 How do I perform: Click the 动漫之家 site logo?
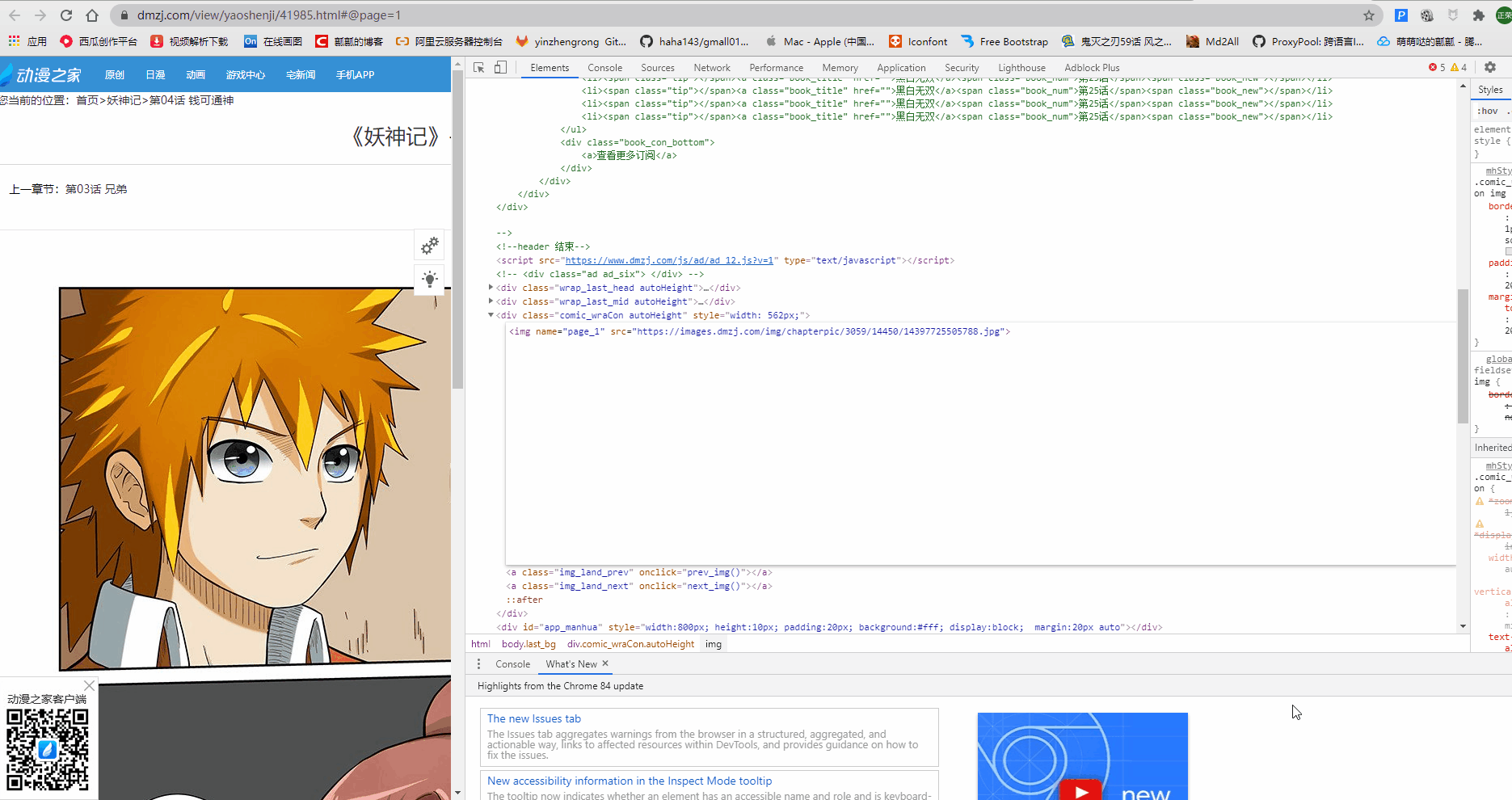pyautogui.click(x=42, y=75)
